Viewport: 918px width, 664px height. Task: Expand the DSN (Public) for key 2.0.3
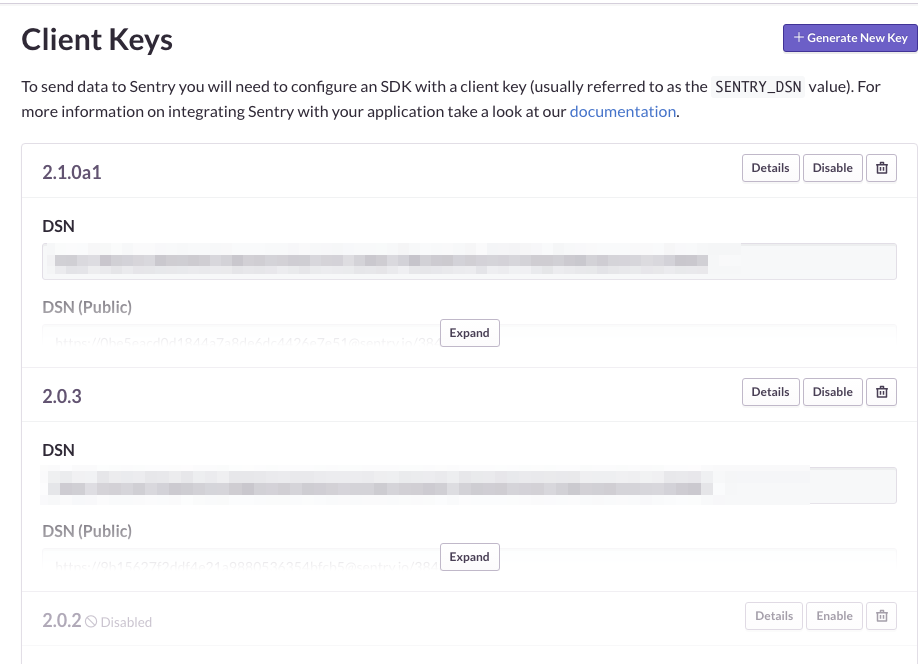click(x=469, y=556)
